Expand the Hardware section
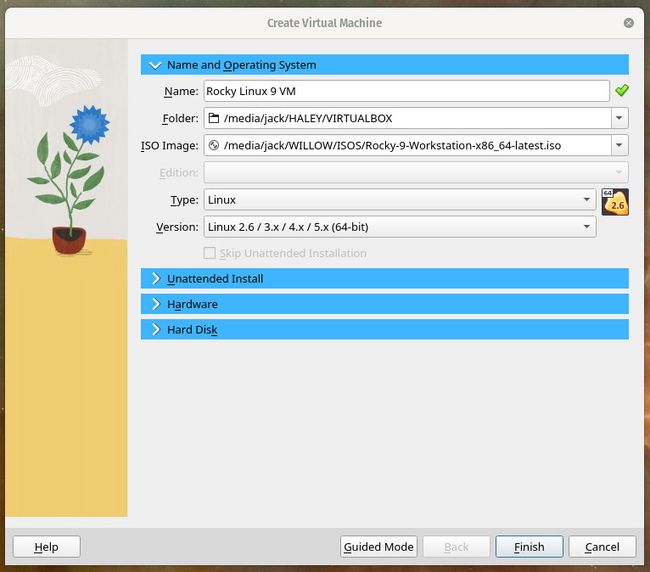650x572 pixels. click(x=385, y=304)
